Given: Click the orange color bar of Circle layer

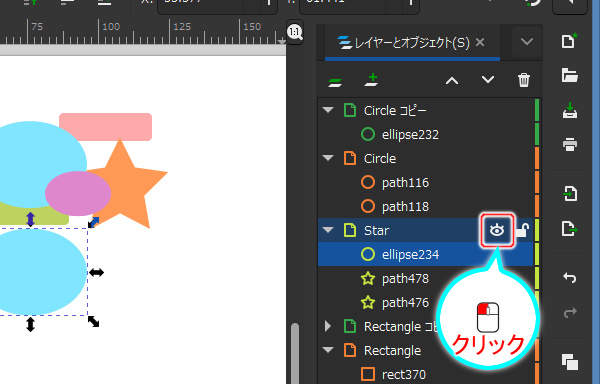Looking at the screenshot, I should 537,158.
